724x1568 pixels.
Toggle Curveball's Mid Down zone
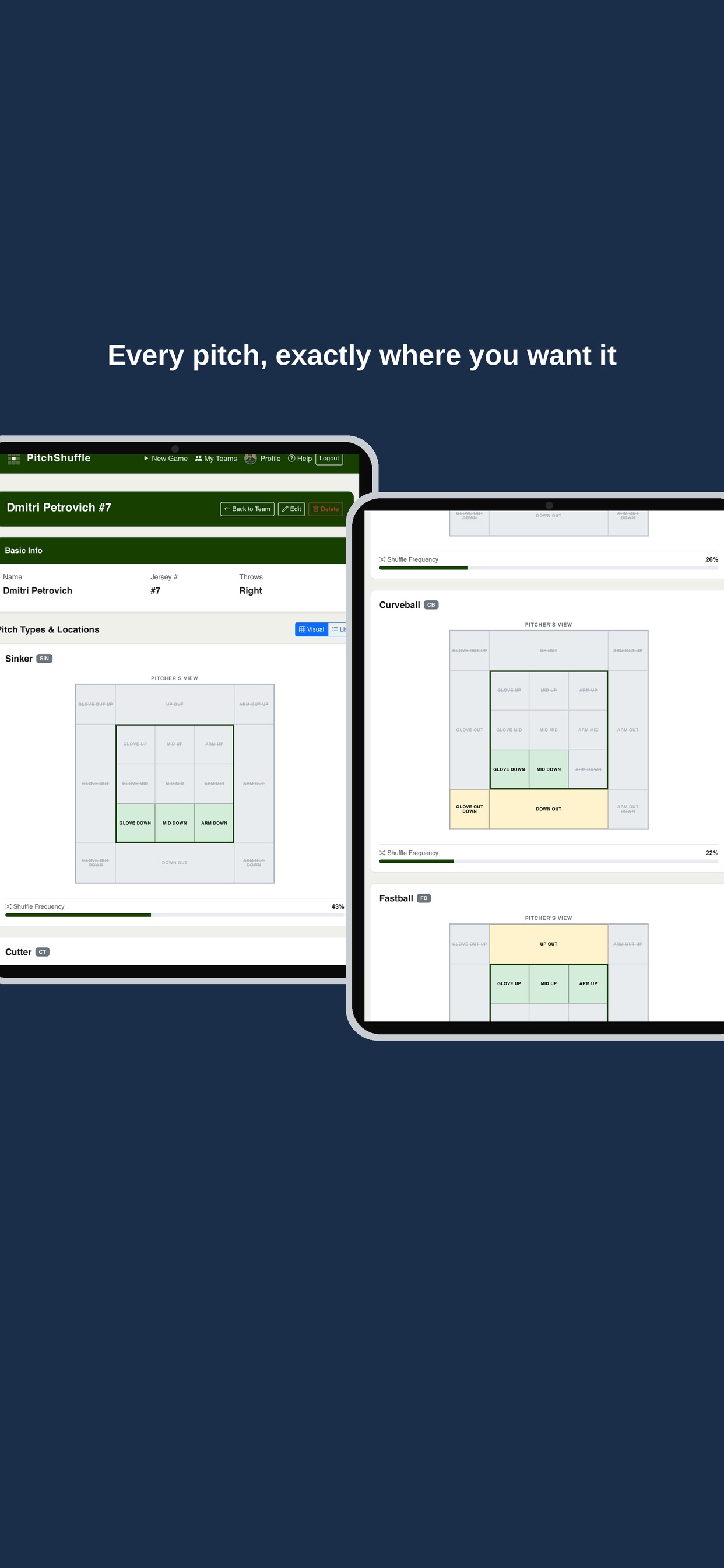549,769
